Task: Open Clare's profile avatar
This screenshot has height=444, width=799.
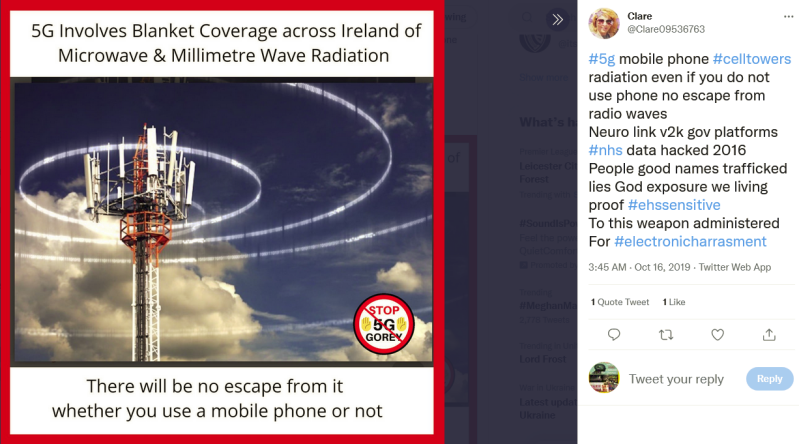Action: [x=604, y=23]
